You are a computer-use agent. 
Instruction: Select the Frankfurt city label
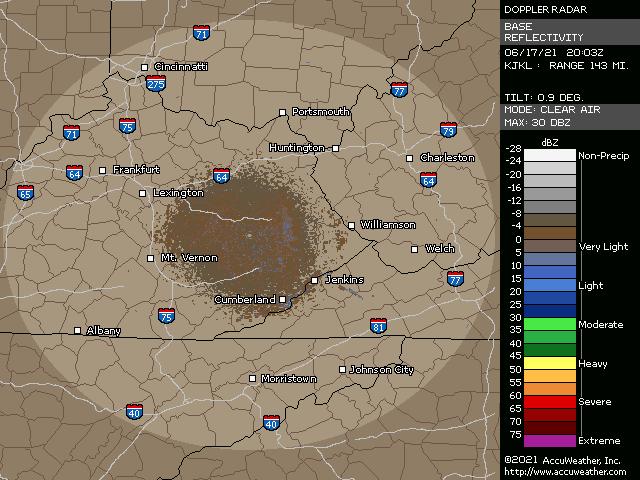(x=136, y=170)
